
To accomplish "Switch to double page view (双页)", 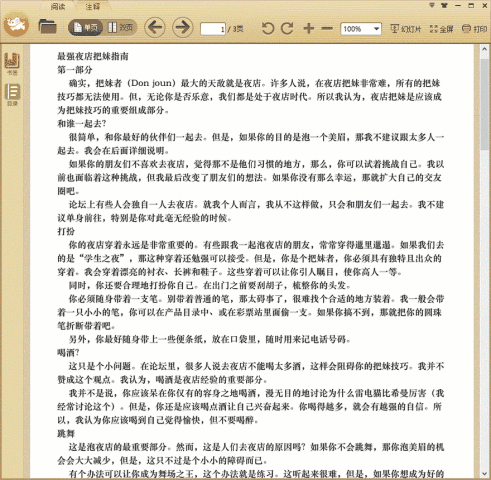I will [x=120, y=28].
